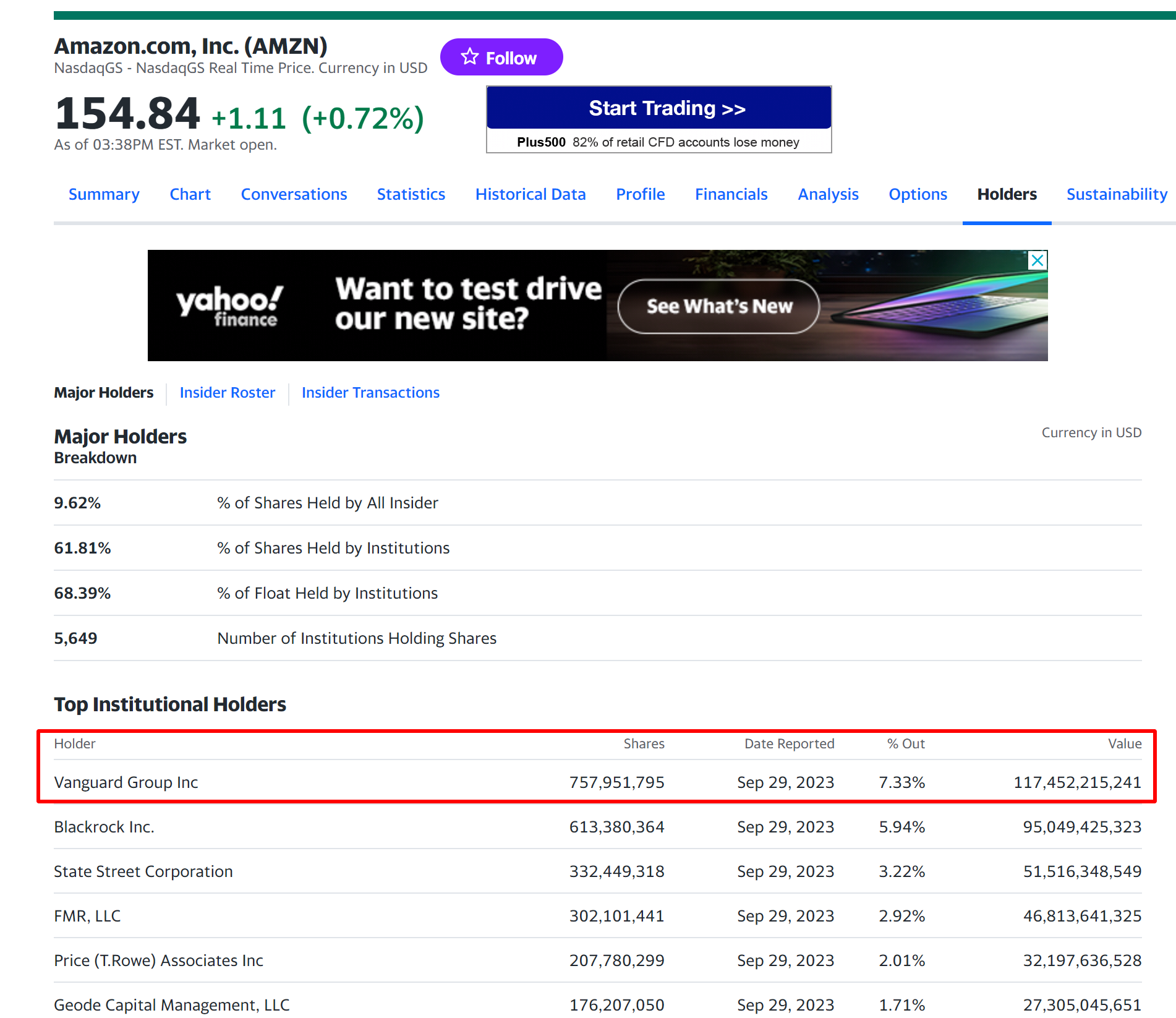Open the Insider Roster link
The height and width of the screenshot is (1018, 1176).
227,393
